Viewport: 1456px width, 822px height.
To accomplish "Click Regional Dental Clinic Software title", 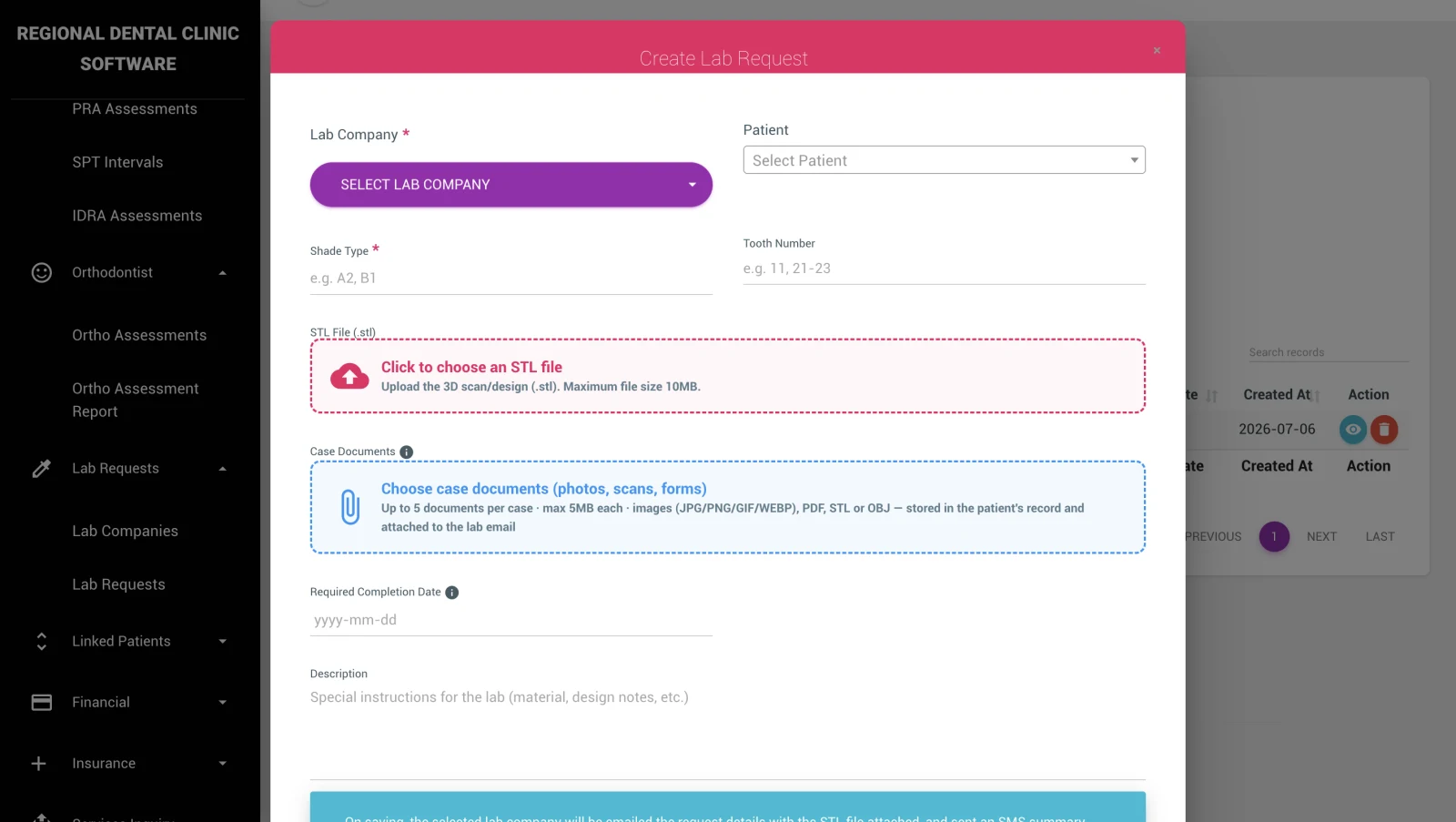I will 128,49.
